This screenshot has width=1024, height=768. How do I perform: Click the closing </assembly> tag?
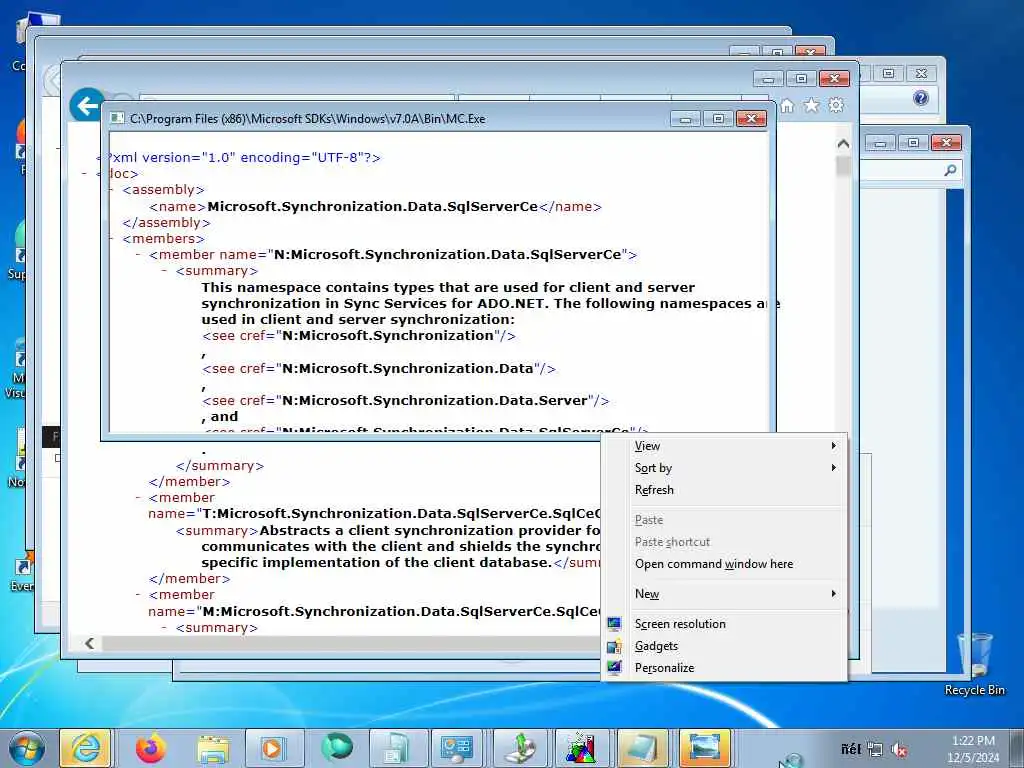[167, 223]
